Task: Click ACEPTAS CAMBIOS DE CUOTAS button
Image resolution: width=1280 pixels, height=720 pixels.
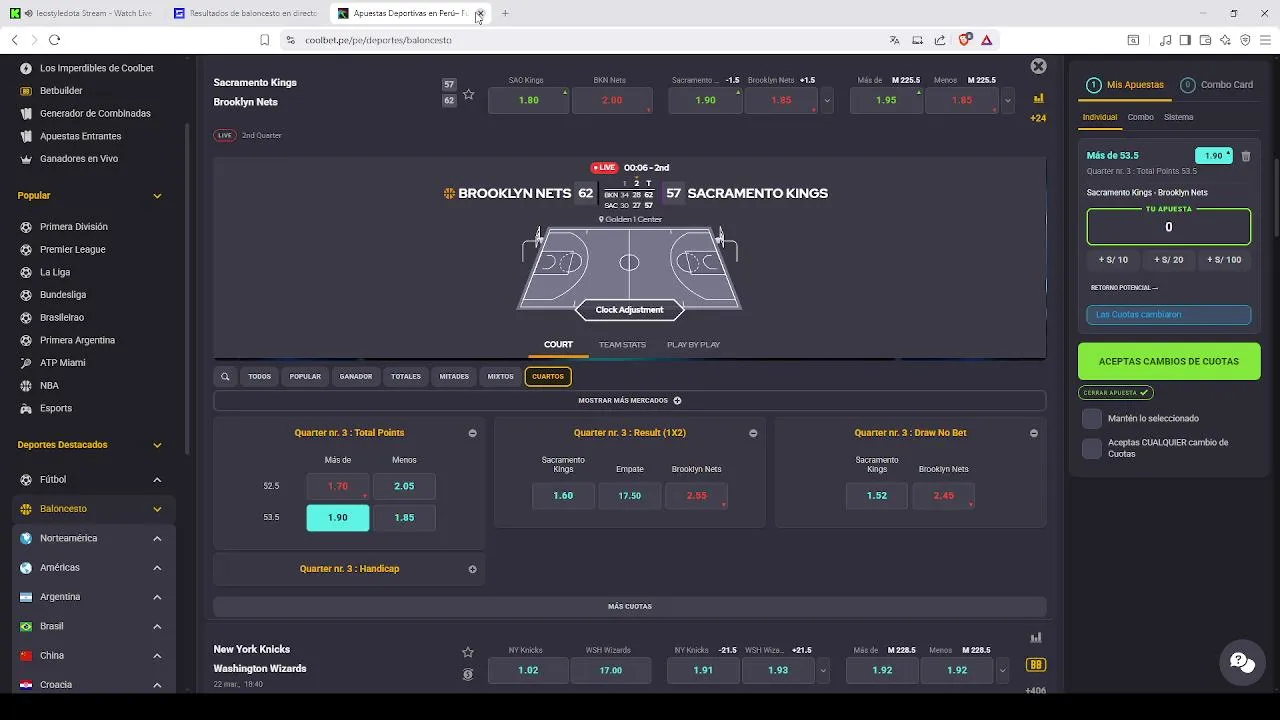Action: (x=1169, y=361)
